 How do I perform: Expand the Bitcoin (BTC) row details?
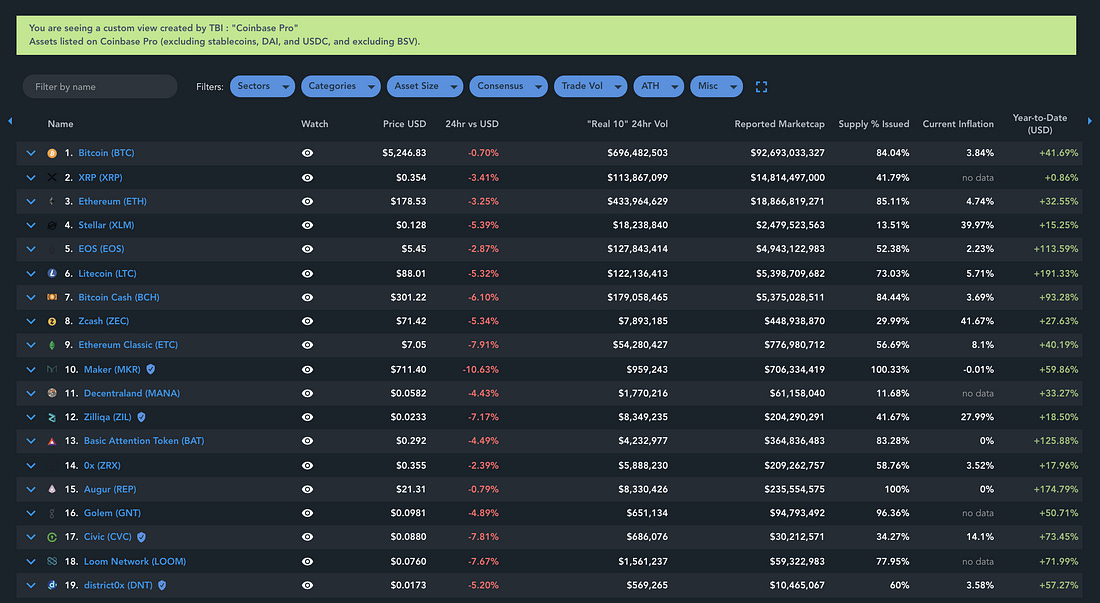click(31, 153)
